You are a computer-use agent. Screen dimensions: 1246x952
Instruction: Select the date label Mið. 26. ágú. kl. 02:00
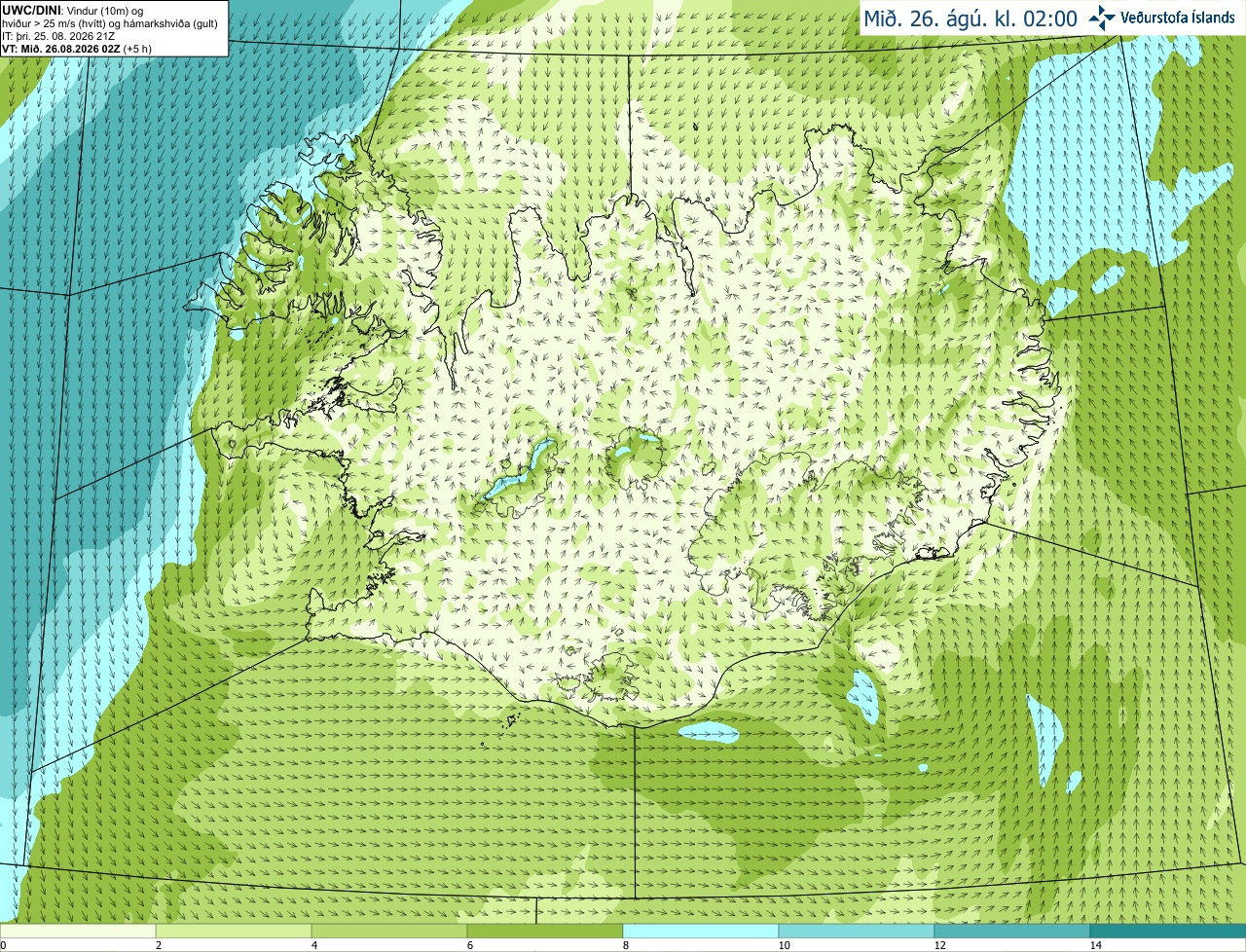971,18
